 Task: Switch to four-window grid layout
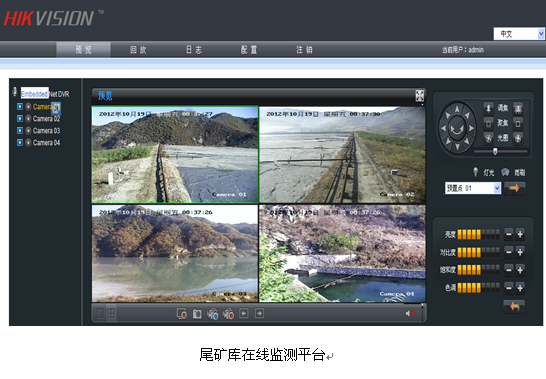tap(111, 314)
